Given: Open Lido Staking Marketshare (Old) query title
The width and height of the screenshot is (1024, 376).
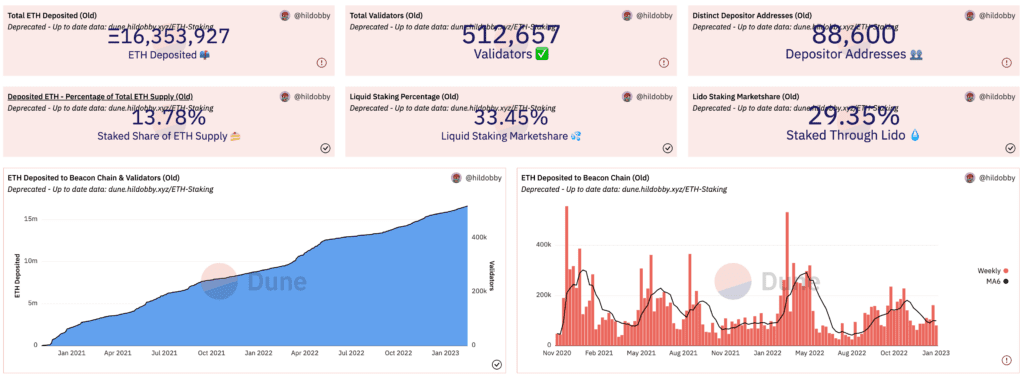Looking at the screenshot, I should point(746,96).
